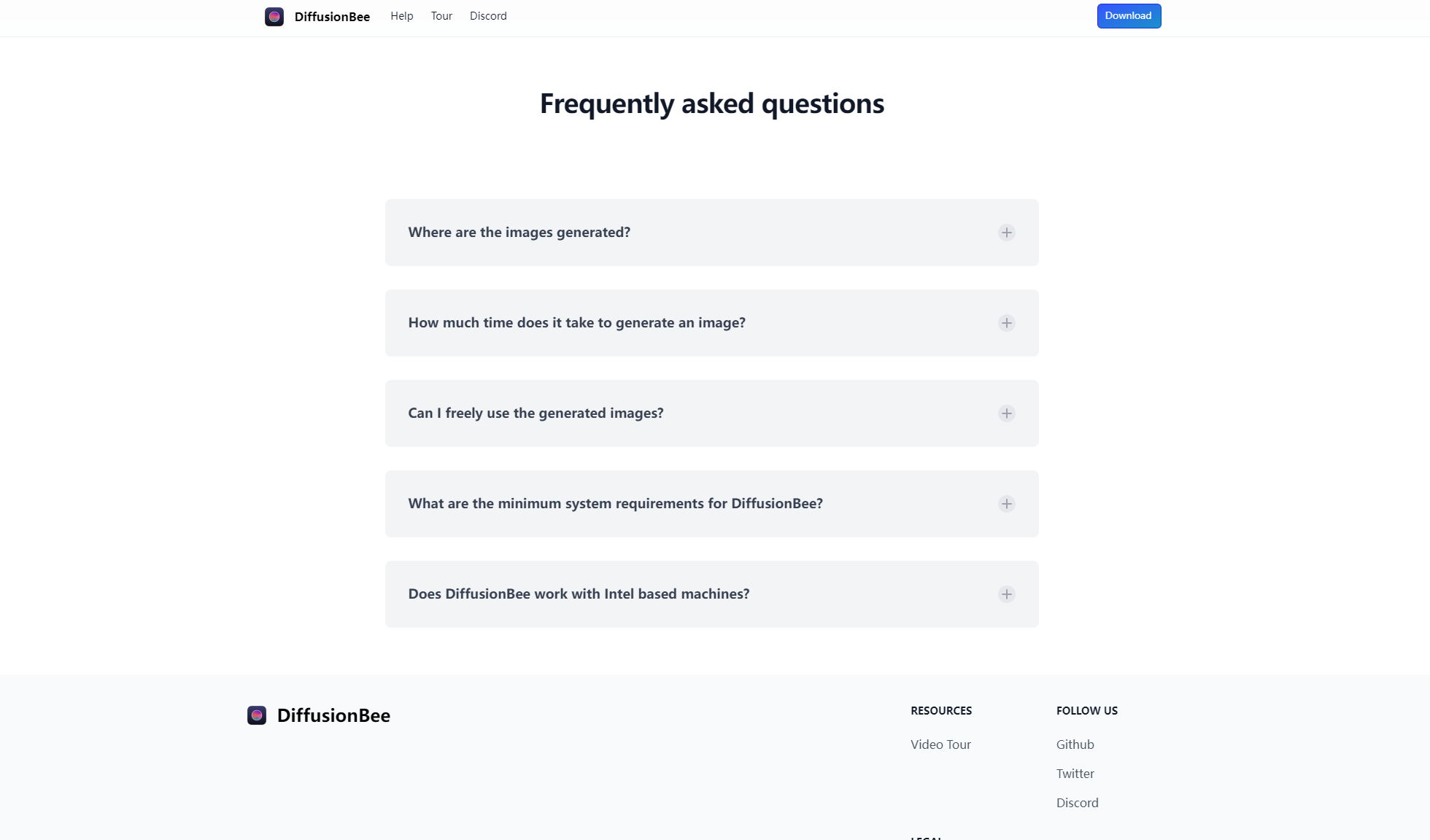
Task: Expand "Can I freely use the generated images?"
Action: pyautogui.click(x=536, y=413)
